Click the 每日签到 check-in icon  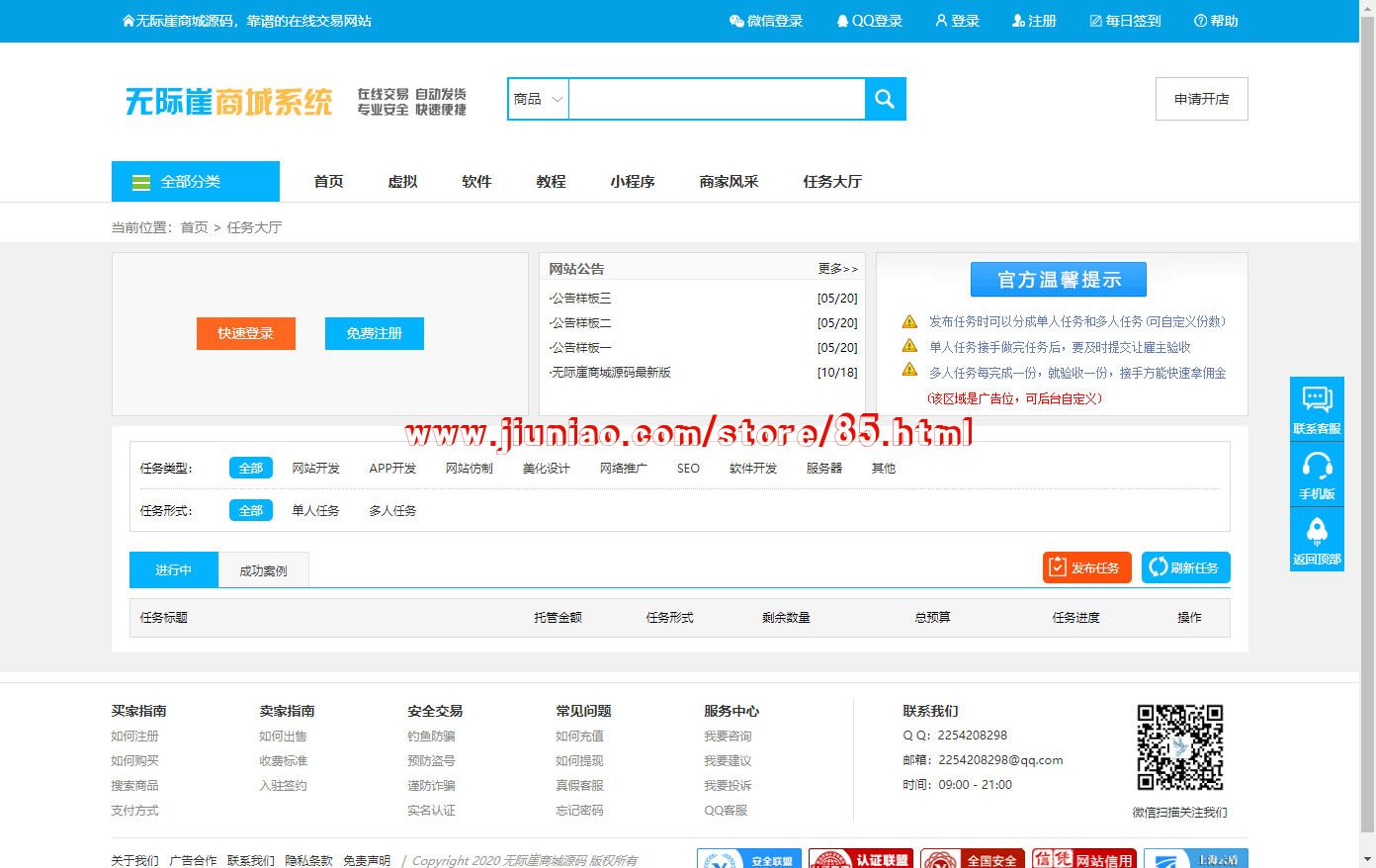[1095, 21]
